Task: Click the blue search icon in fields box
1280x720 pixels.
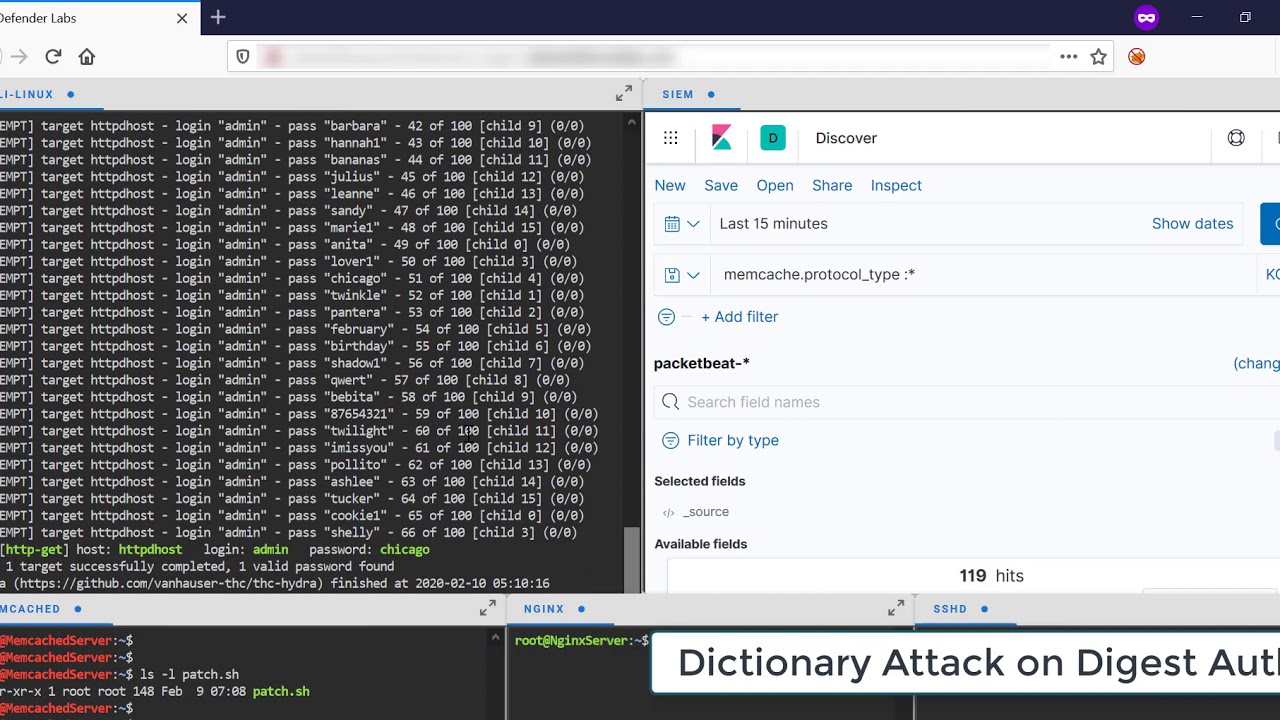Action: (670, 402)
